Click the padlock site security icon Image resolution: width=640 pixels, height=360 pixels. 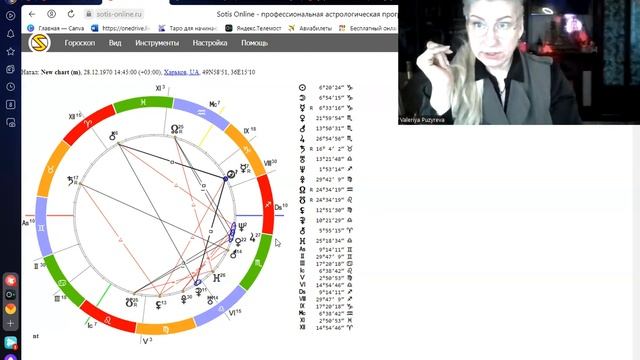click(x=89, y=14)
